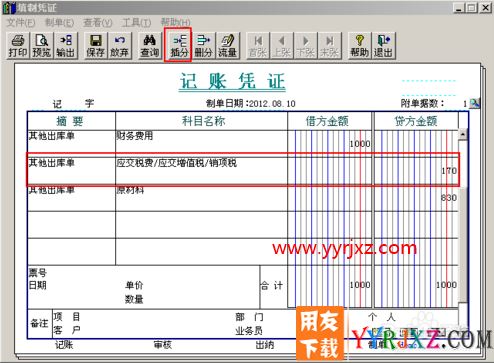Click the 记账凭证 voucher title

[233, 82]
